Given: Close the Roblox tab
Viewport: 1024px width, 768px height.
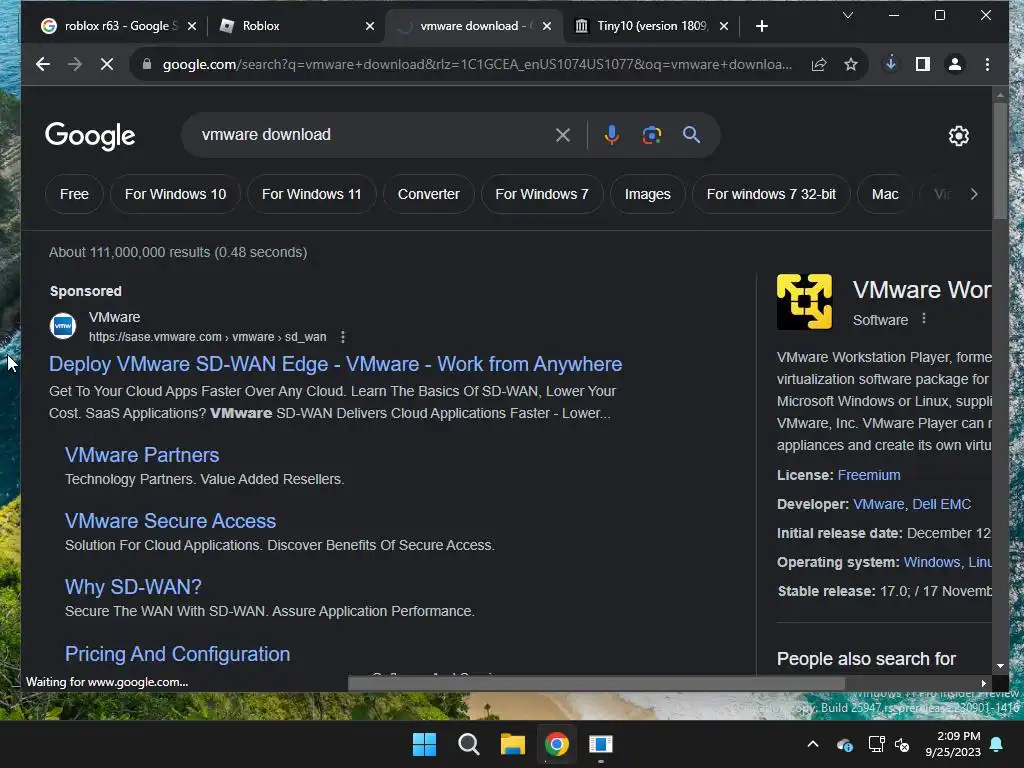Looking at the screenshot, I should [370, 26].
